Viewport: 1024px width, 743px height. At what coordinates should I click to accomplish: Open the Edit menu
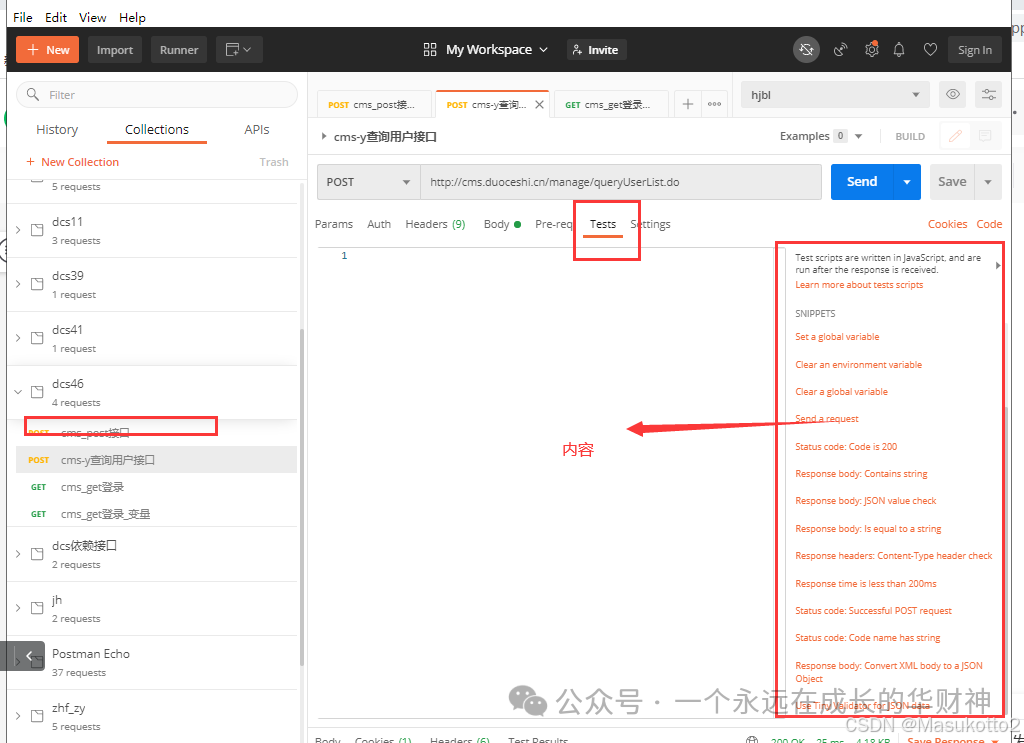pyautogui.click(x=56, y=18)
